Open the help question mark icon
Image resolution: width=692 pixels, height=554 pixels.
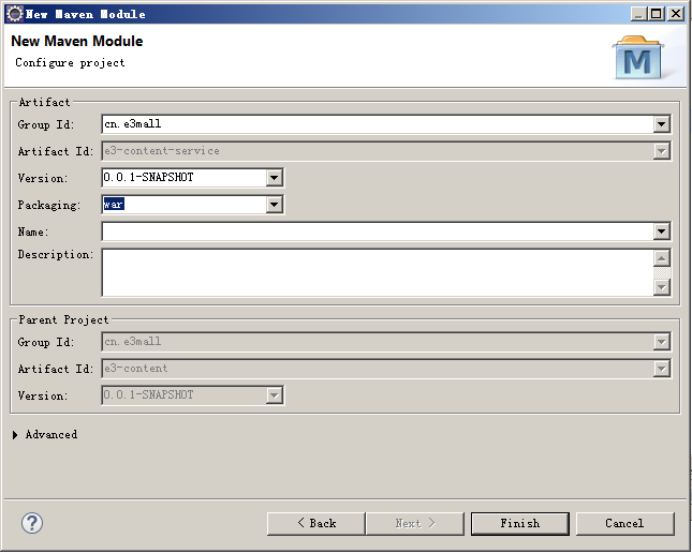point(32,524)
